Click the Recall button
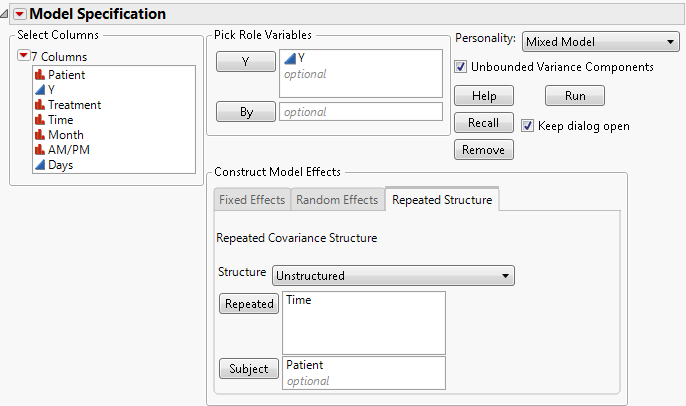 (484, 123)
